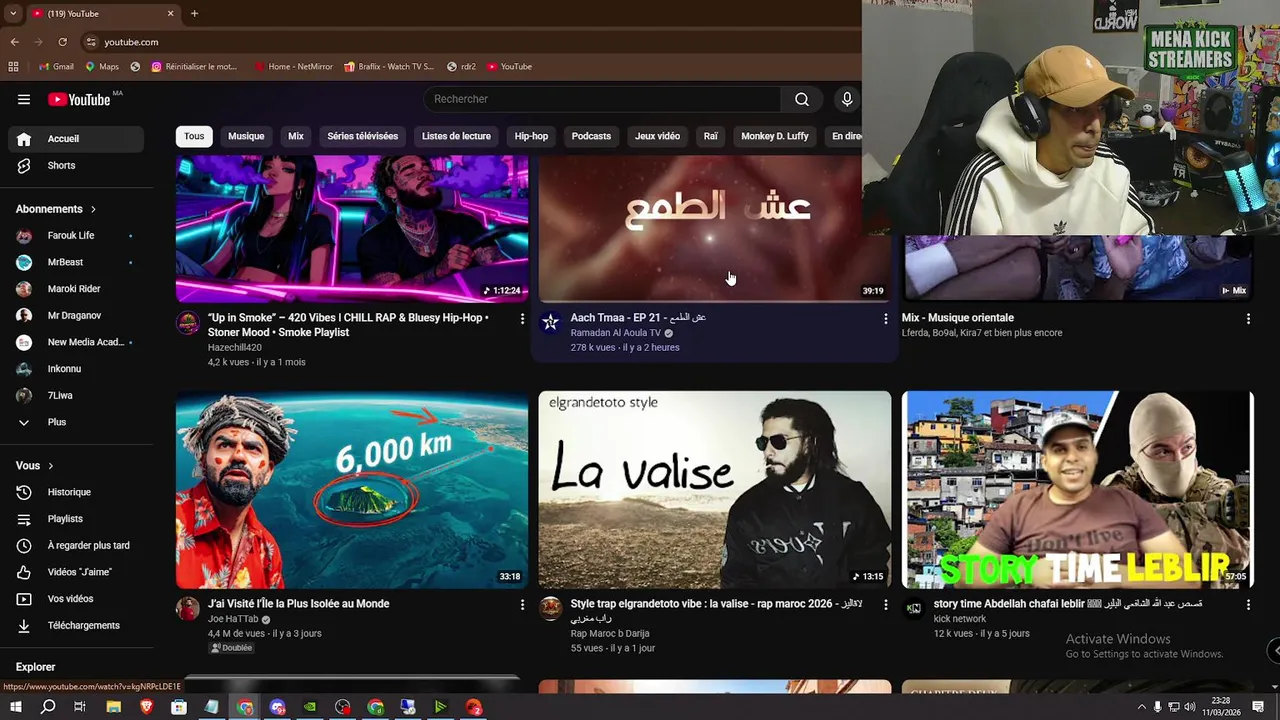The image size is (1280, 720).
Task: Select the Monkey D. Luffy chip
Action: coord(775,136)
